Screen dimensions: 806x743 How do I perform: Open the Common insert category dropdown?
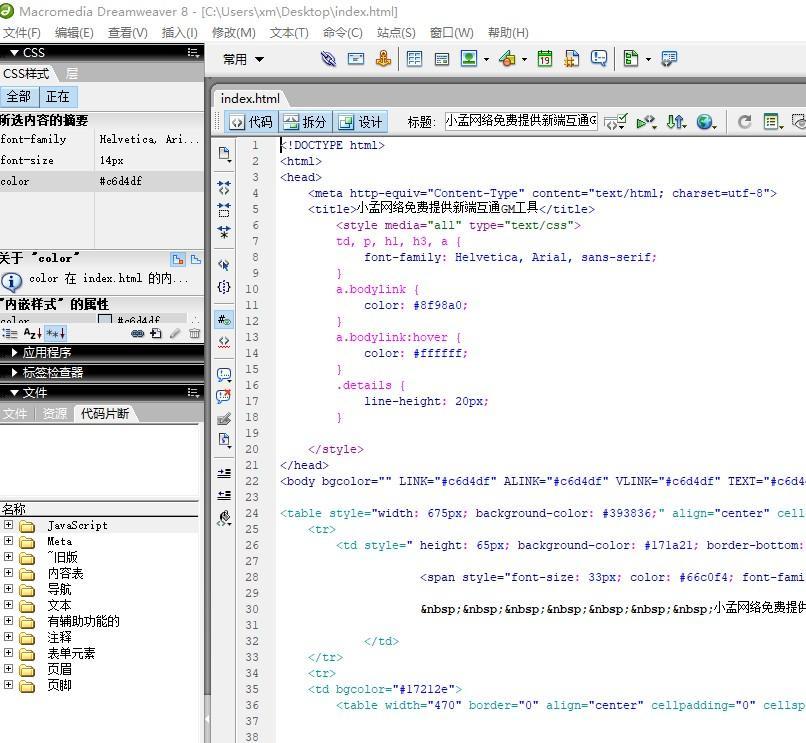[243, 59]
